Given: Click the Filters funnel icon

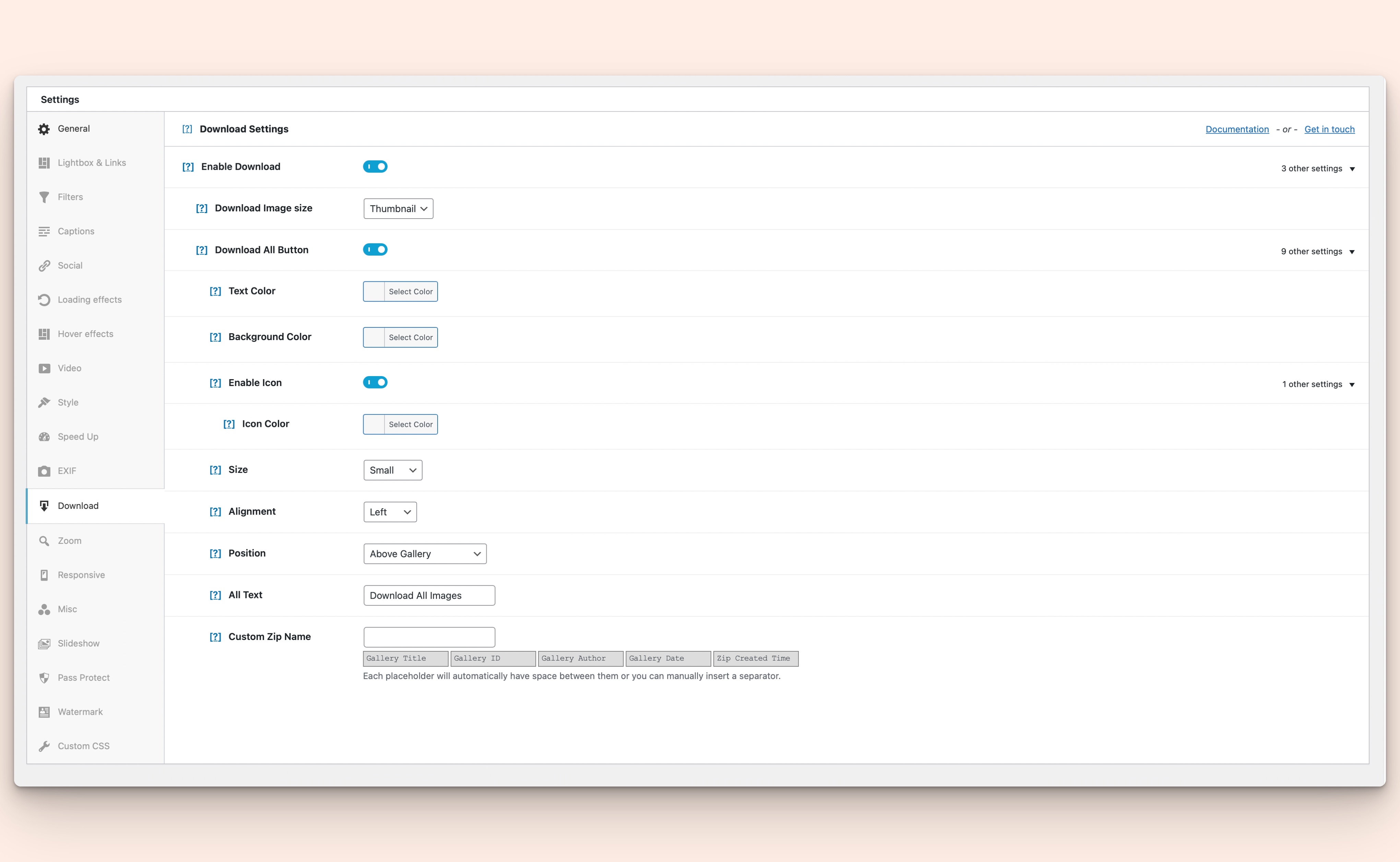Looking at the screenshot, I should [44, 197].
